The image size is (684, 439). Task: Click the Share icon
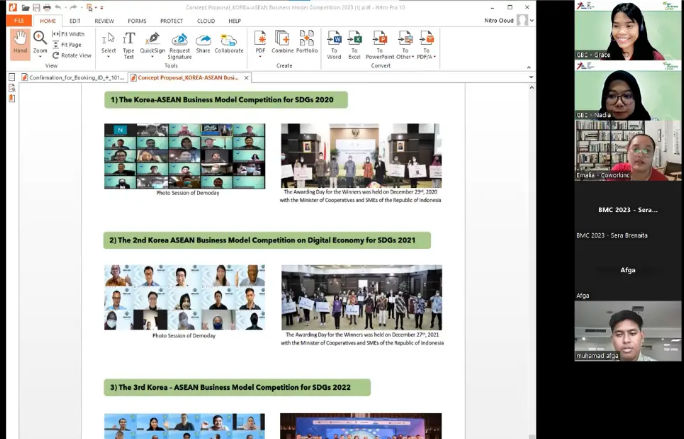[x=204, y=42]
